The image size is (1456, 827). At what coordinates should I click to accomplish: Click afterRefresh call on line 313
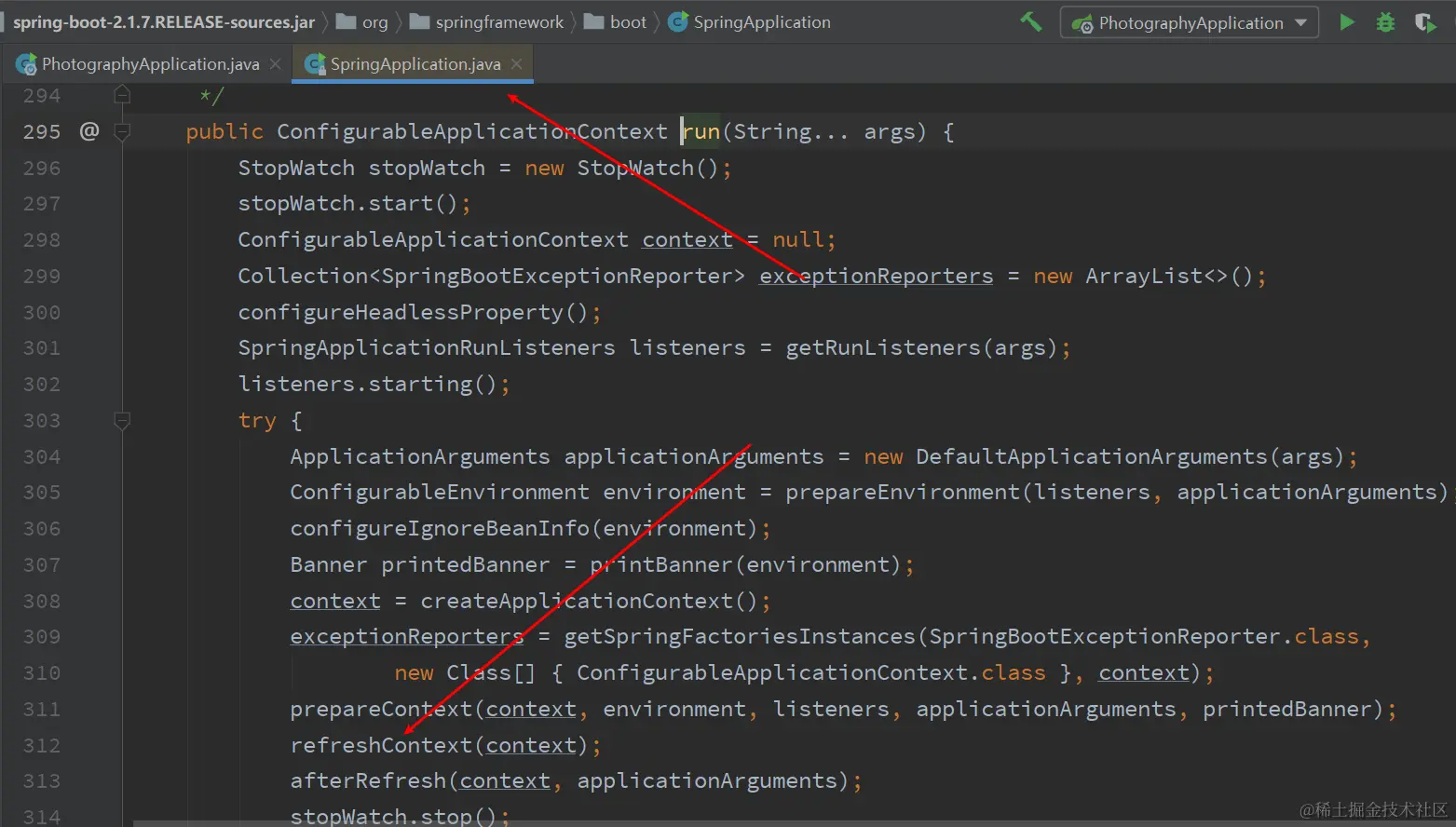368,780
